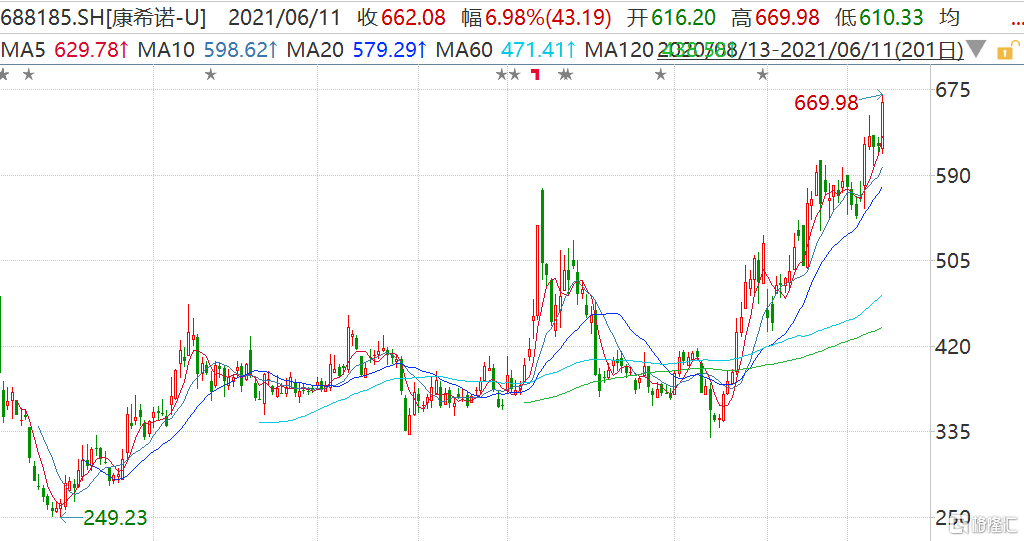Click the 均 average label
Viewport: 1024px width, 541px height.
coord(950,18)
